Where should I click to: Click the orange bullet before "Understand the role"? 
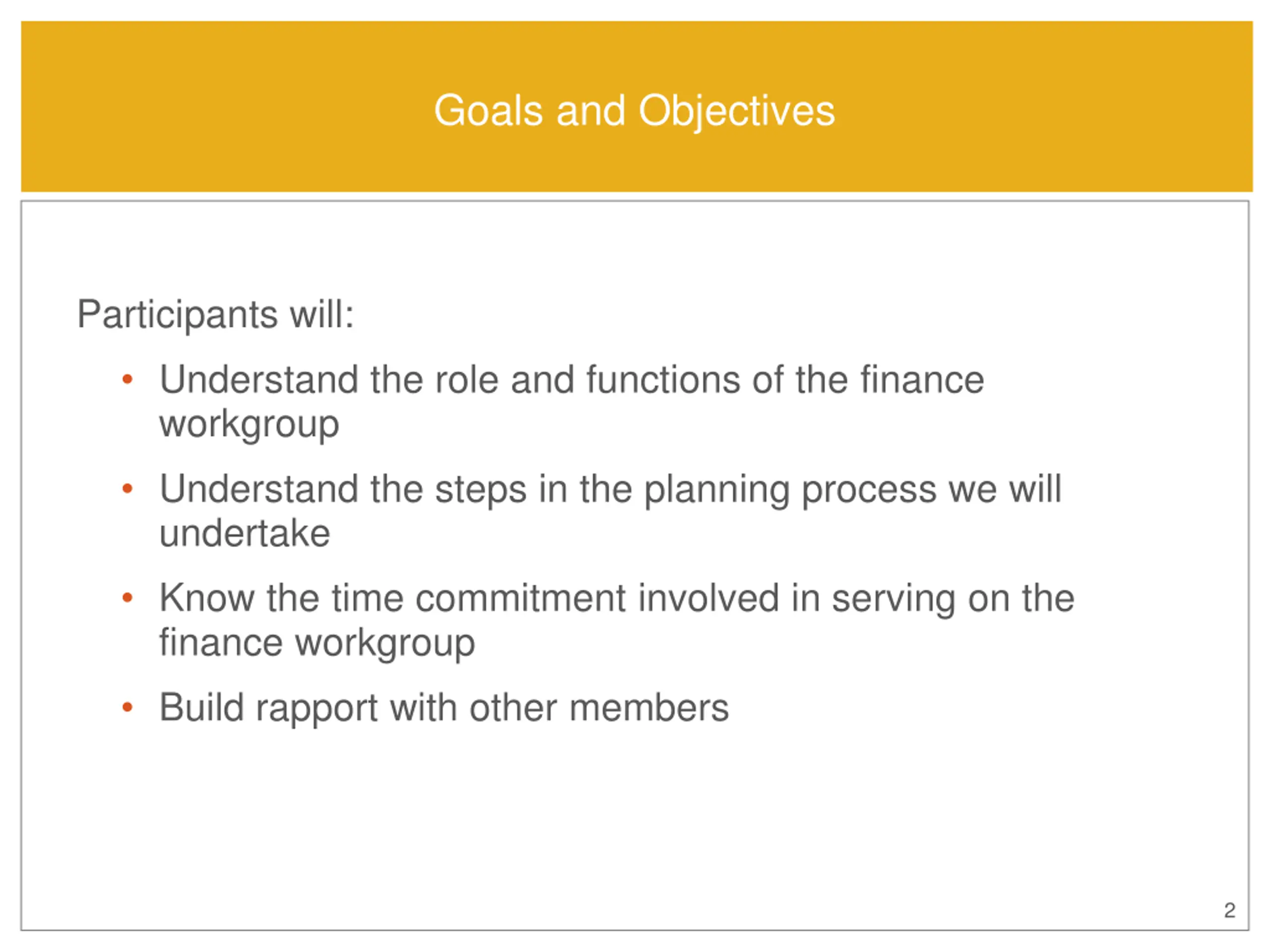pos(127,379)
